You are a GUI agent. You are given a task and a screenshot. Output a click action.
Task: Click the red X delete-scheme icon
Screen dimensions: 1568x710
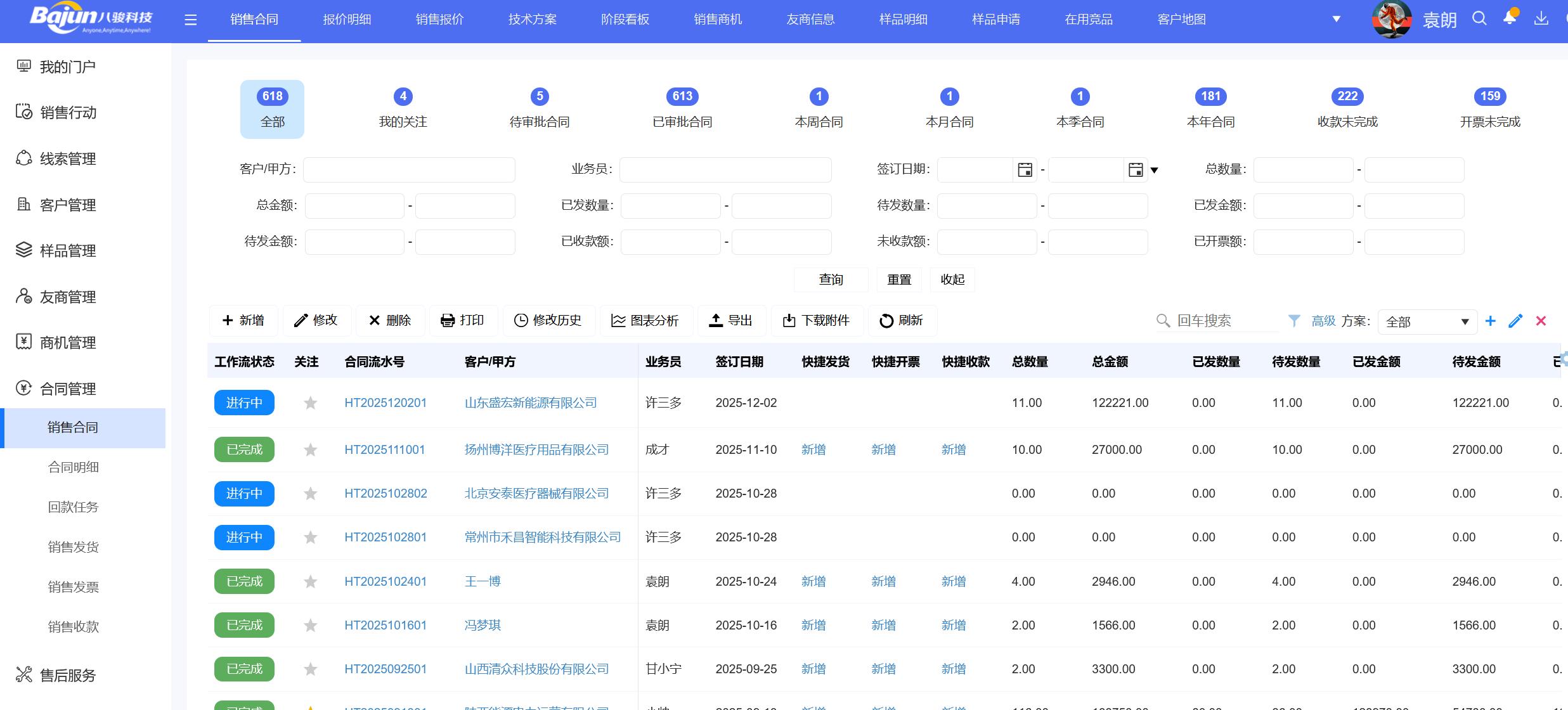(1541, 321)
